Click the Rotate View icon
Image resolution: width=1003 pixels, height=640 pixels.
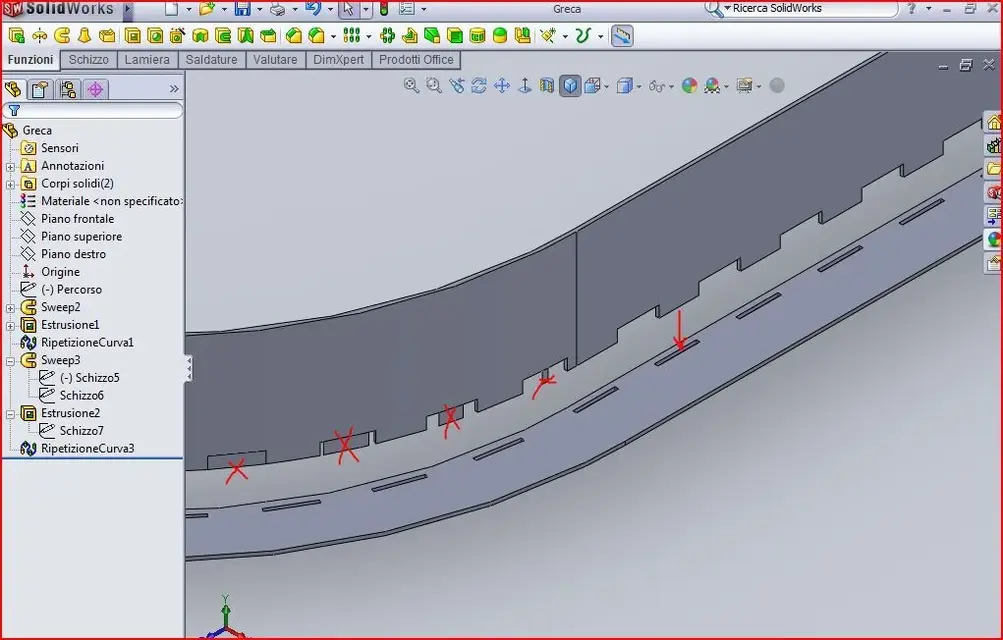point(478,86)
